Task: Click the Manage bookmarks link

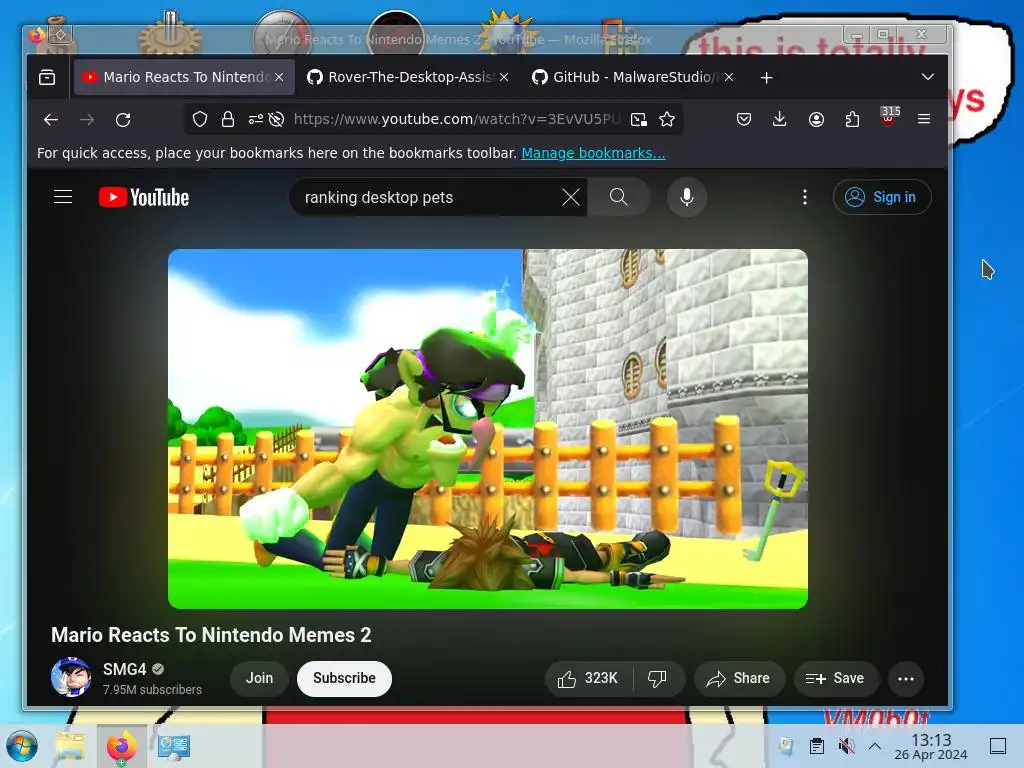Action: pos(593,153)
